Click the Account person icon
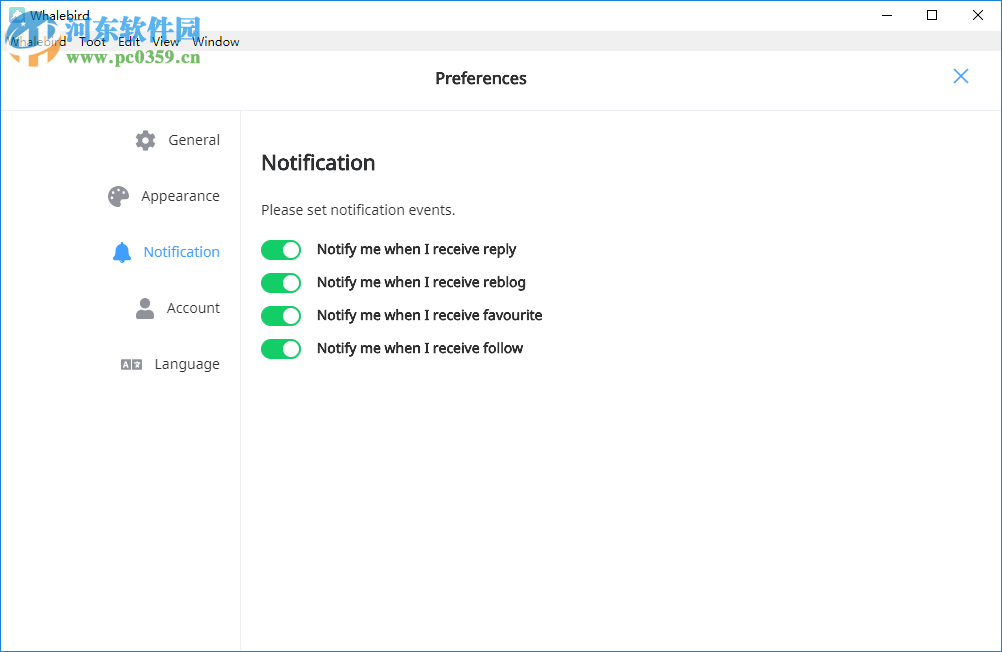The image size is (1002, 652). coord(145,308)
